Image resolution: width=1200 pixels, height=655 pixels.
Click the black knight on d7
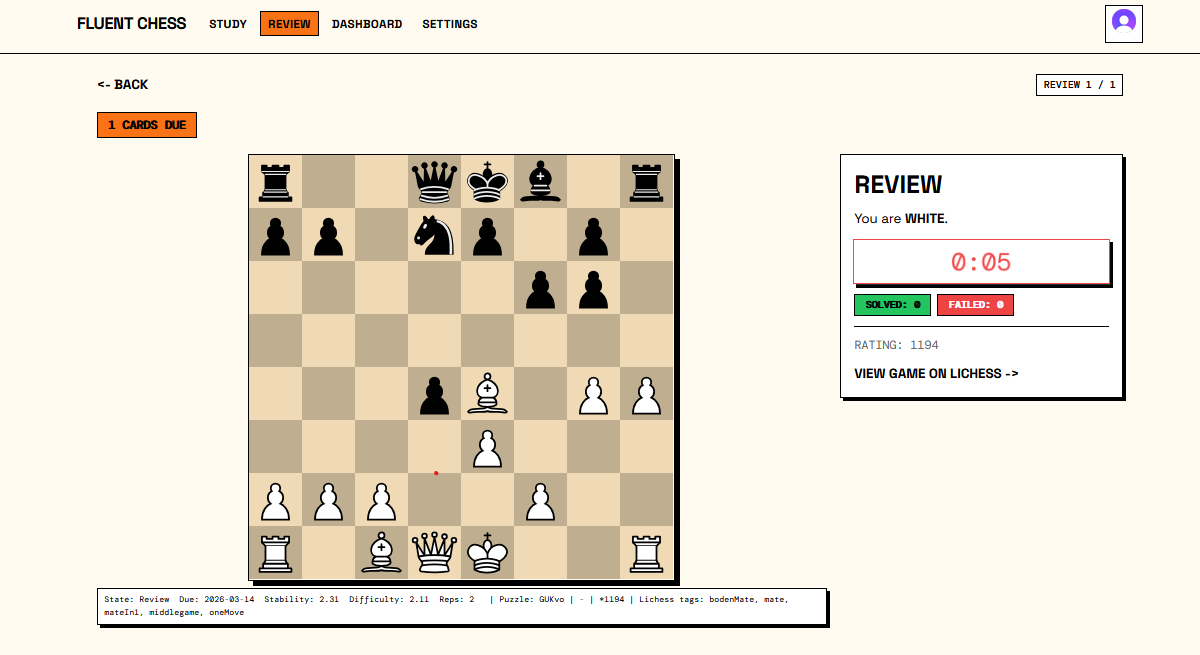coord(435,235)
